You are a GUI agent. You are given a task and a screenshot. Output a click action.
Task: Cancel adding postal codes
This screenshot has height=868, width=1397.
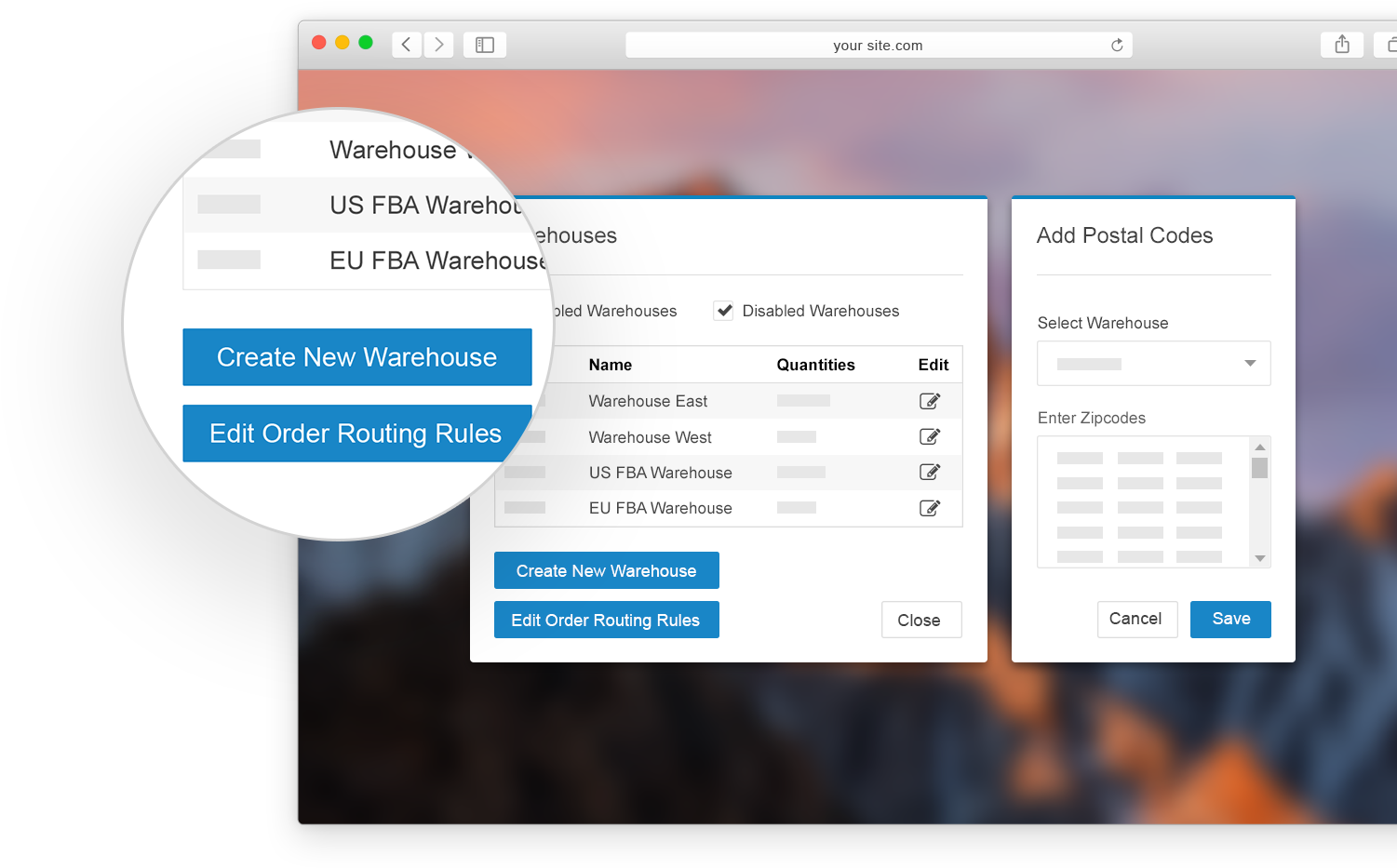coord(1135,620)
